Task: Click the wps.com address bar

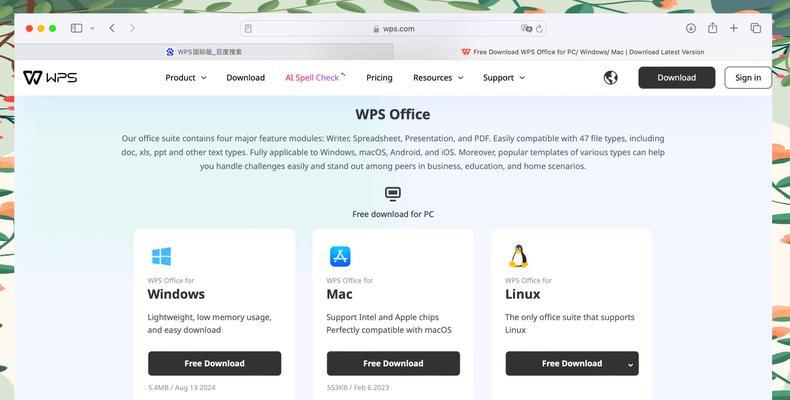Action: coord(393,29)
